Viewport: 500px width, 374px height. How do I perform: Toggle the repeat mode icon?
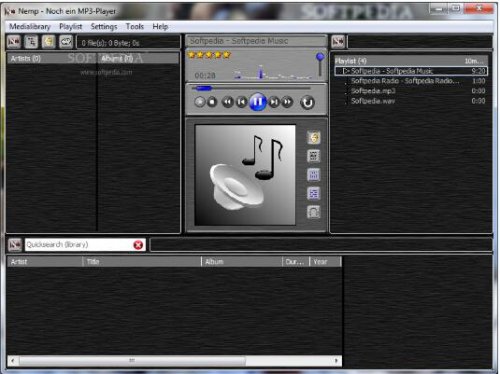pyautogui.click(x=307, y=102)
